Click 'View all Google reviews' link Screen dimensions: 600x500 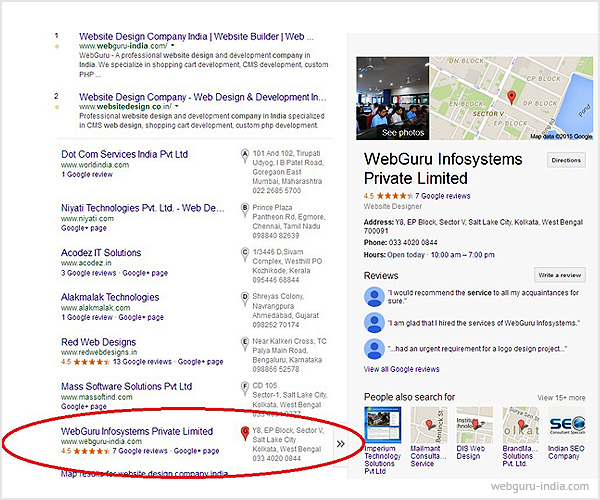(x=401, y=369)
